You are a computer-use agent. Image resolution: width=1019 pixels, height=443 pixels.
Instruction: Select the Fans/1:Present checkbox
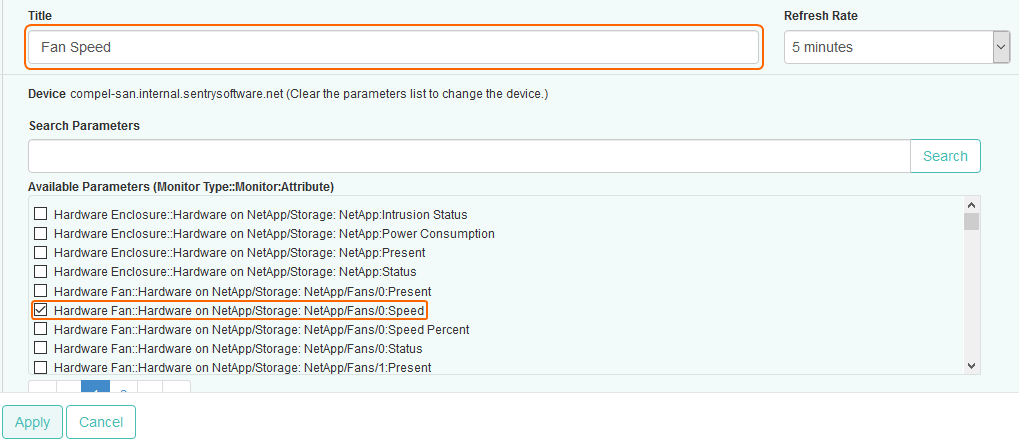41,368
